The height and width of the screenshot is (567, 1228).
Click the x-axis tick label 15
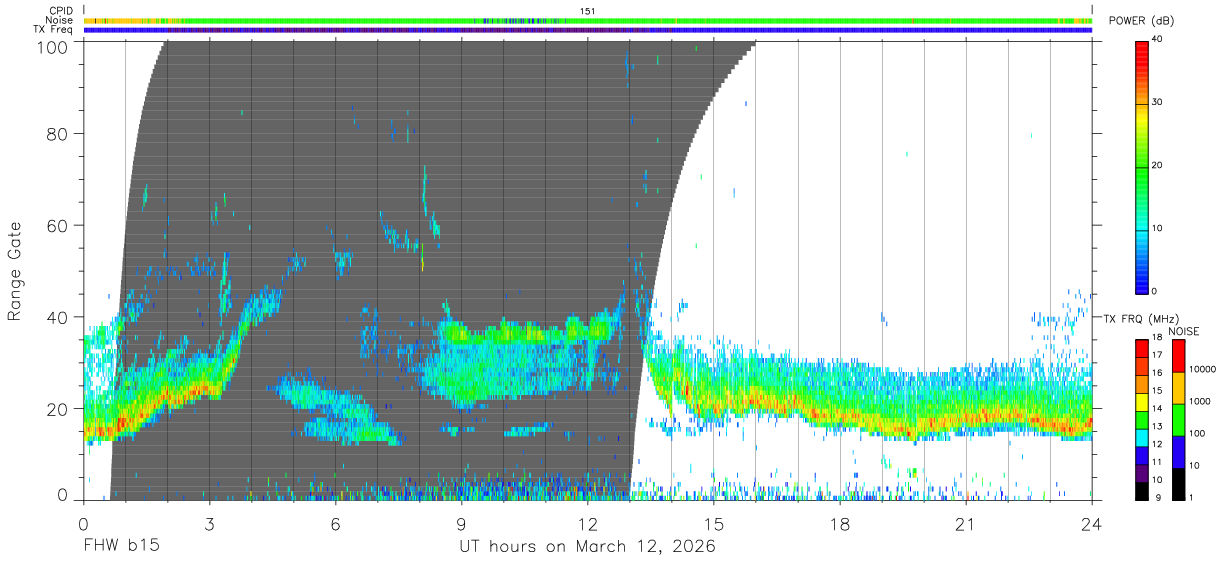714,525
